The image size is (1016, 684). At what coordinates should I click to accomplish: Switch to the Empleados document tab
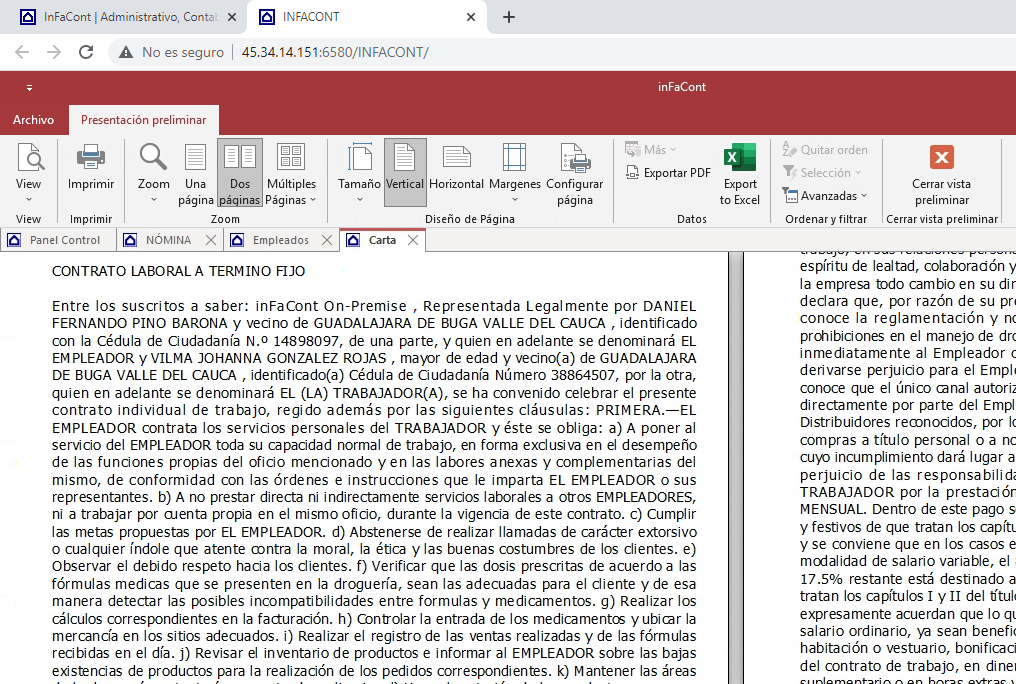click(281, 240)
